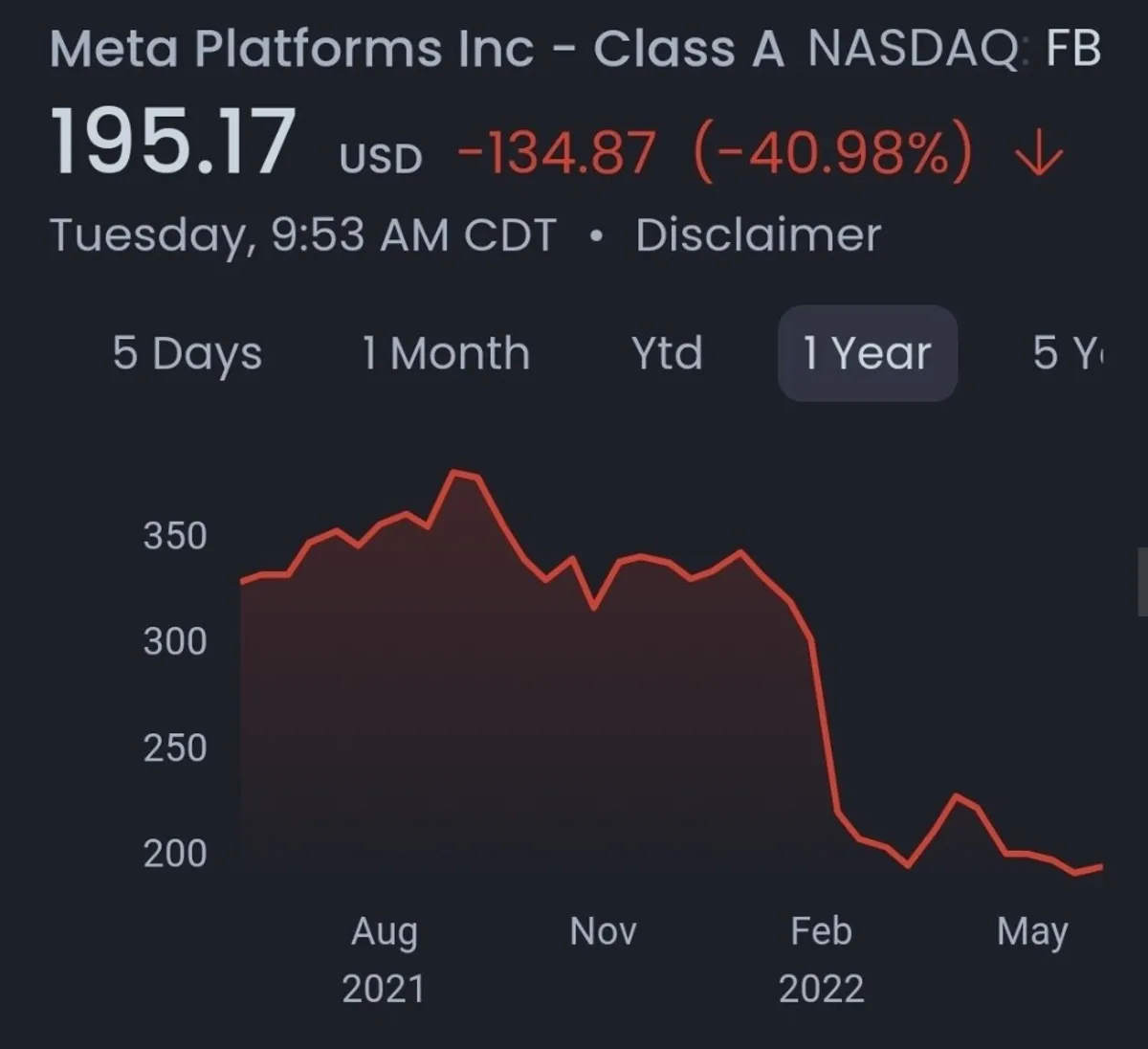The image size is (1148, 1049).
Task: Select the Ytd range tab
Action: (667, 353)
